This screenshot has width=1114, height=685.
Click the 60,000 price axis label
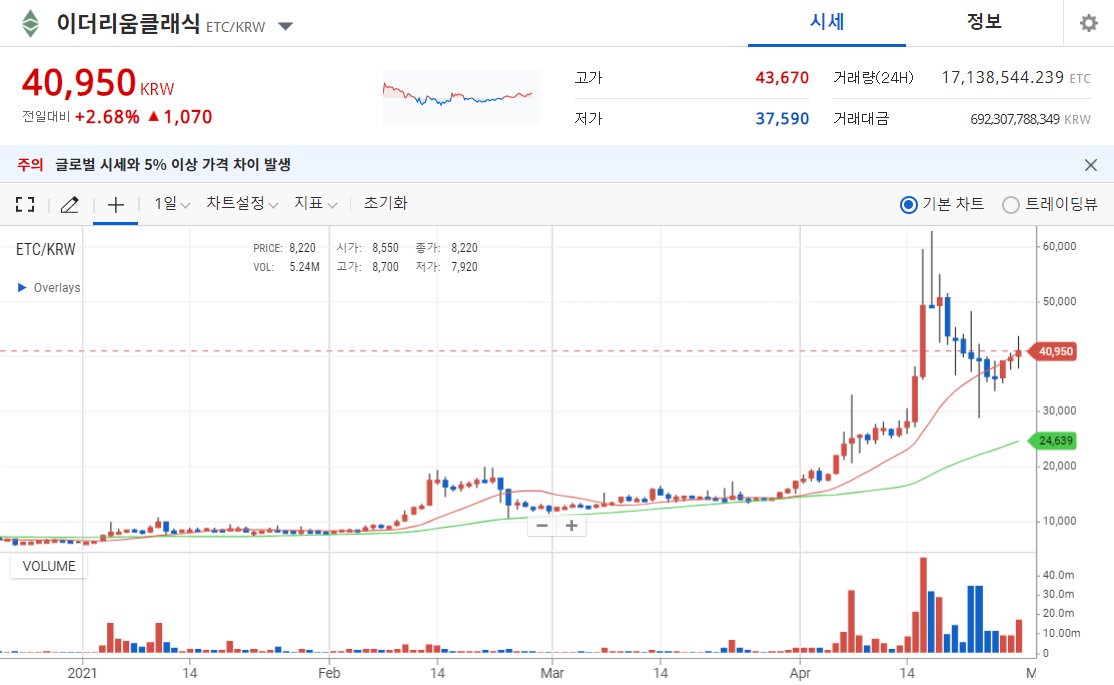point(1059,247)
